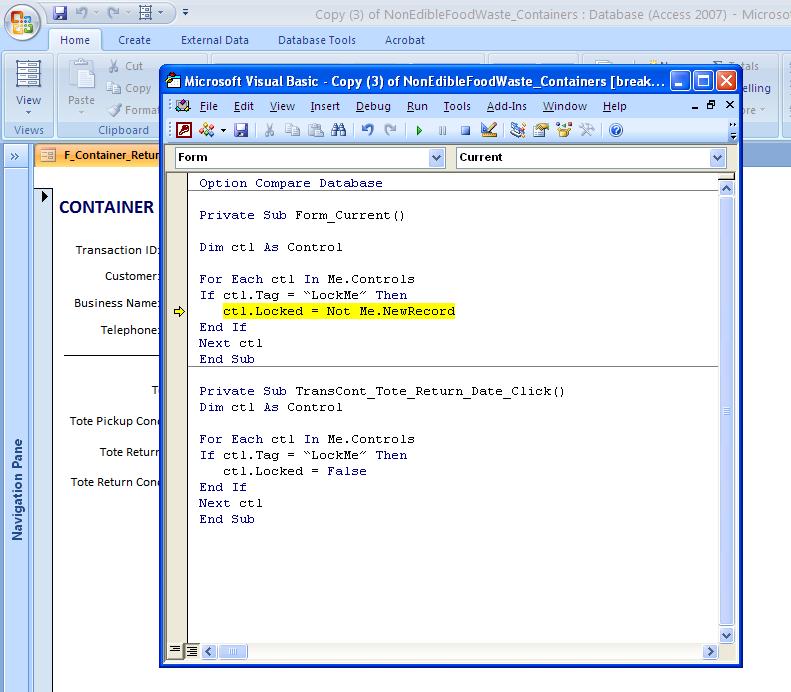Open the Add-Ins menu
The width and height of the screenshot is (791, 692).
(x=506, y=106)
